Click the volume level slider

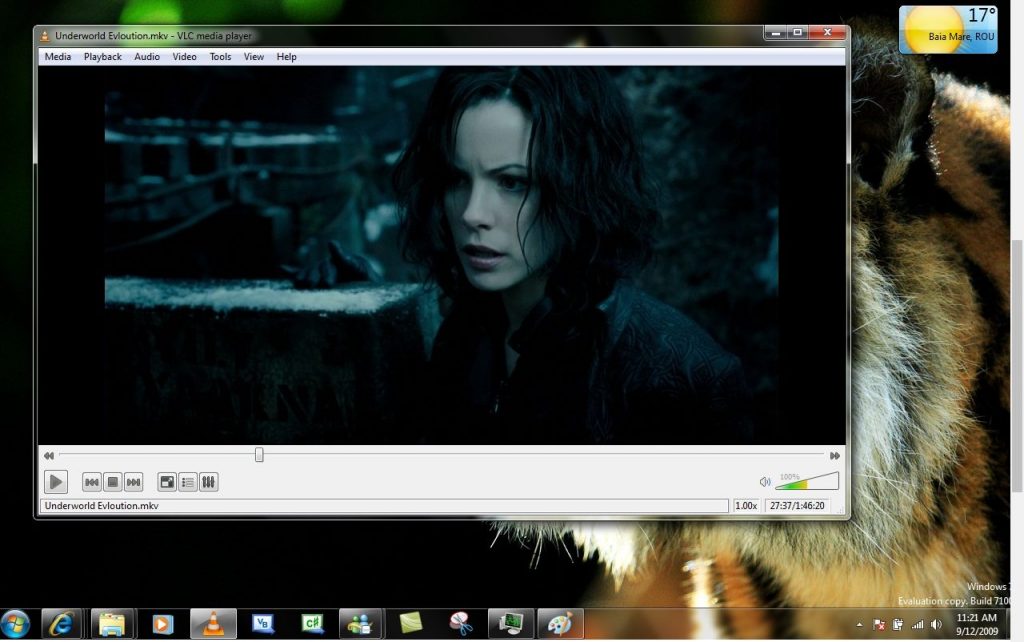point(808,482)
